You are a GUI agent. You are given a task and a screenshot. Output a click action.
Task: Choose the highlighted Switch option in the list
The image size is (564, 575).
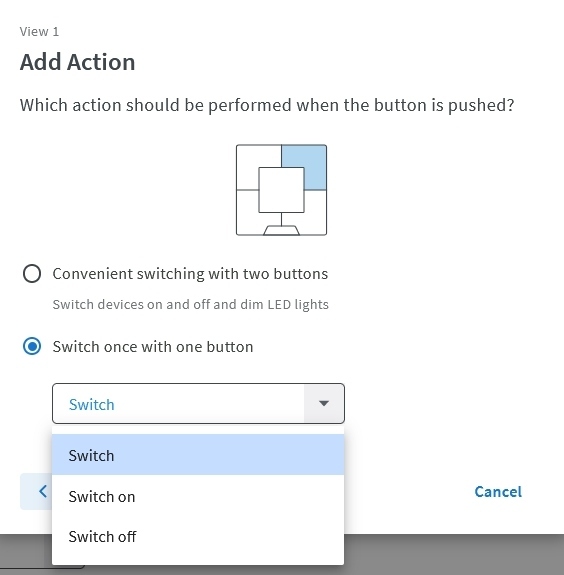point(198,455)
